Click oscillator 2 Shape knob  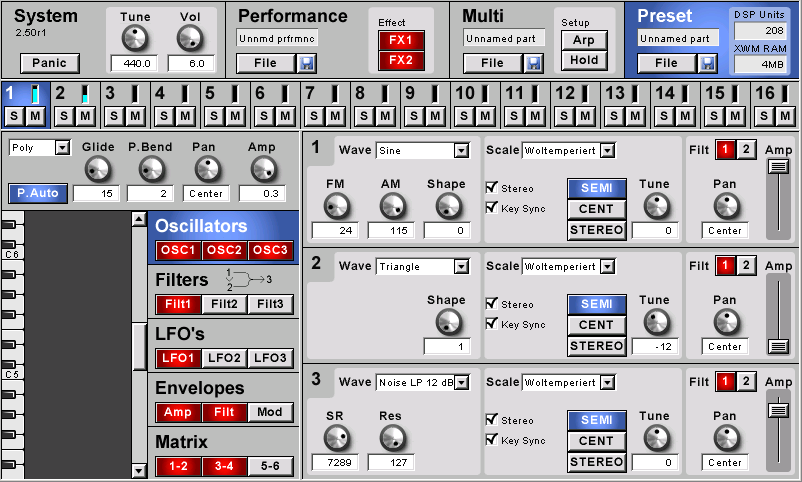click(x=449, y=322)
